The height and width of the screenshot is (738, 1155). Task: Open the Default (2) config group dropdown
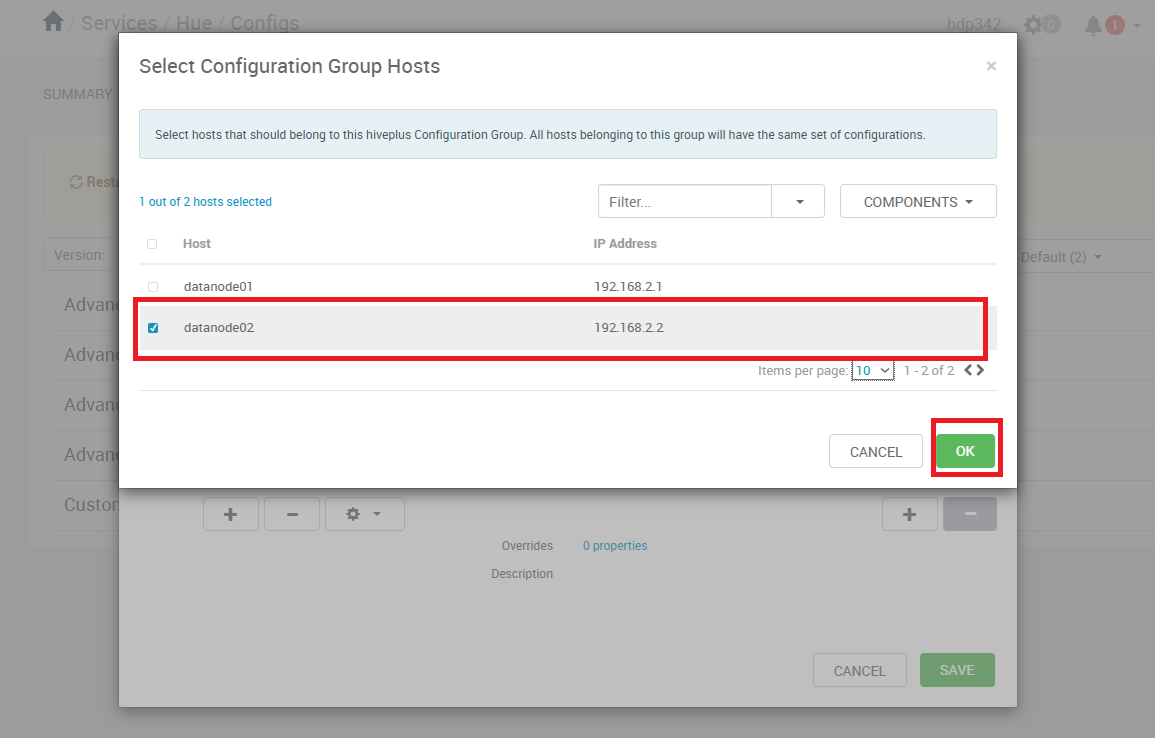tap(1061, 257)
